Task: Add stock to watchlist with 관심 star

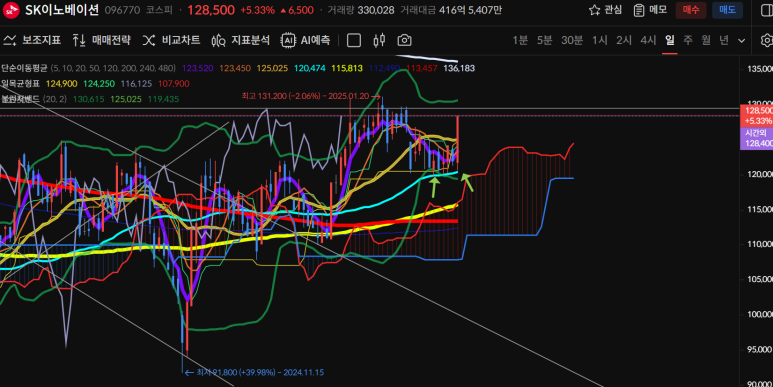Action: tap(605, 10)
